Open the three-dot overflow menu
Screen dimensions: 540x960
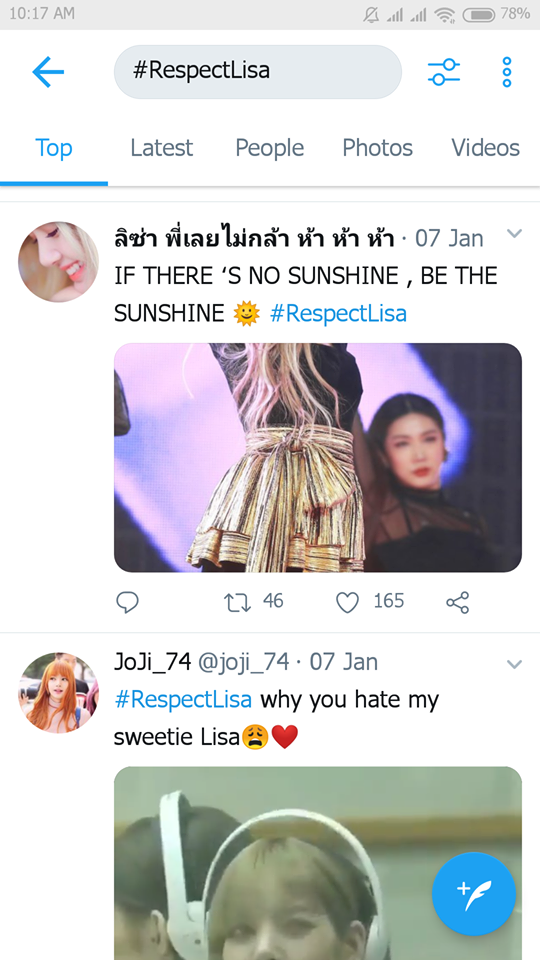[506, 72]
